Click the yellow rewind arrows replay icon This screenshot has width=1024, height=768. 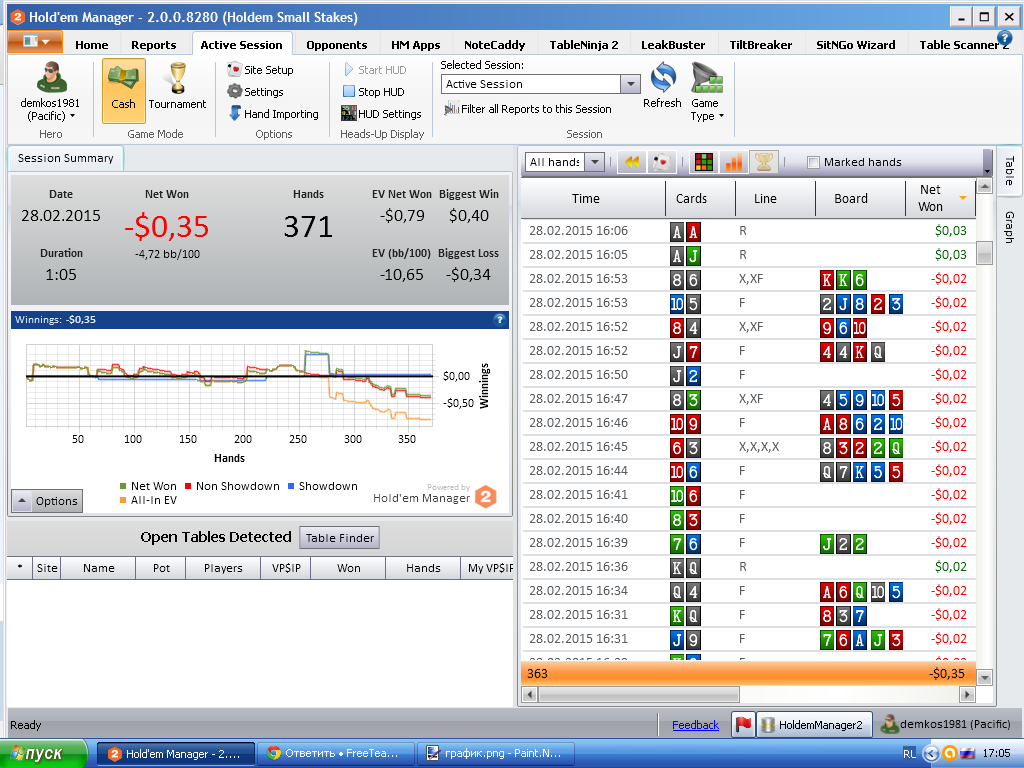(632, 162)
